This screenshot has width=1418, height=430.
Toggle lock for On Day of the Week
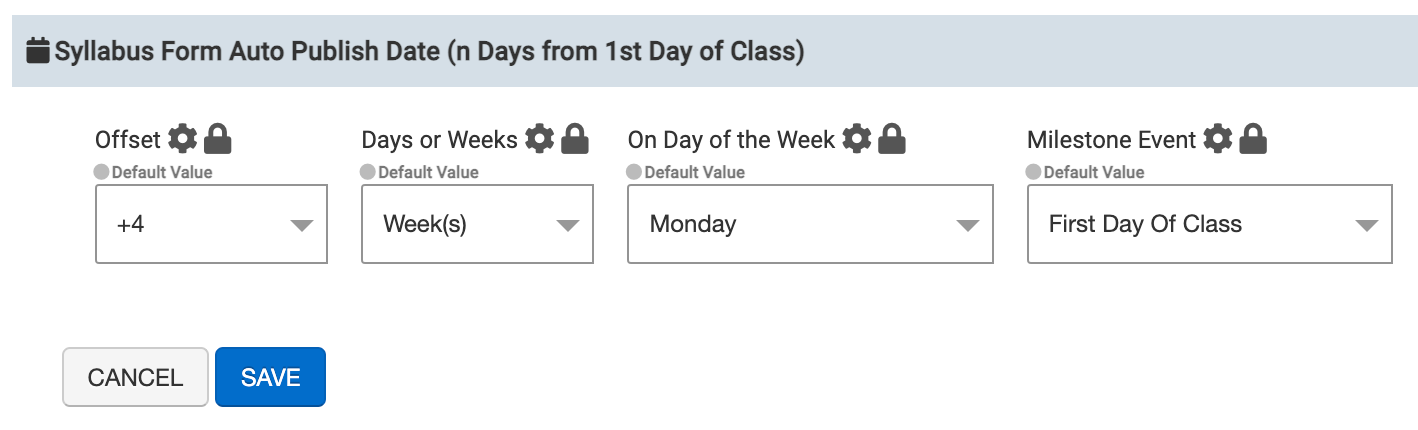(x=892, y=139)
